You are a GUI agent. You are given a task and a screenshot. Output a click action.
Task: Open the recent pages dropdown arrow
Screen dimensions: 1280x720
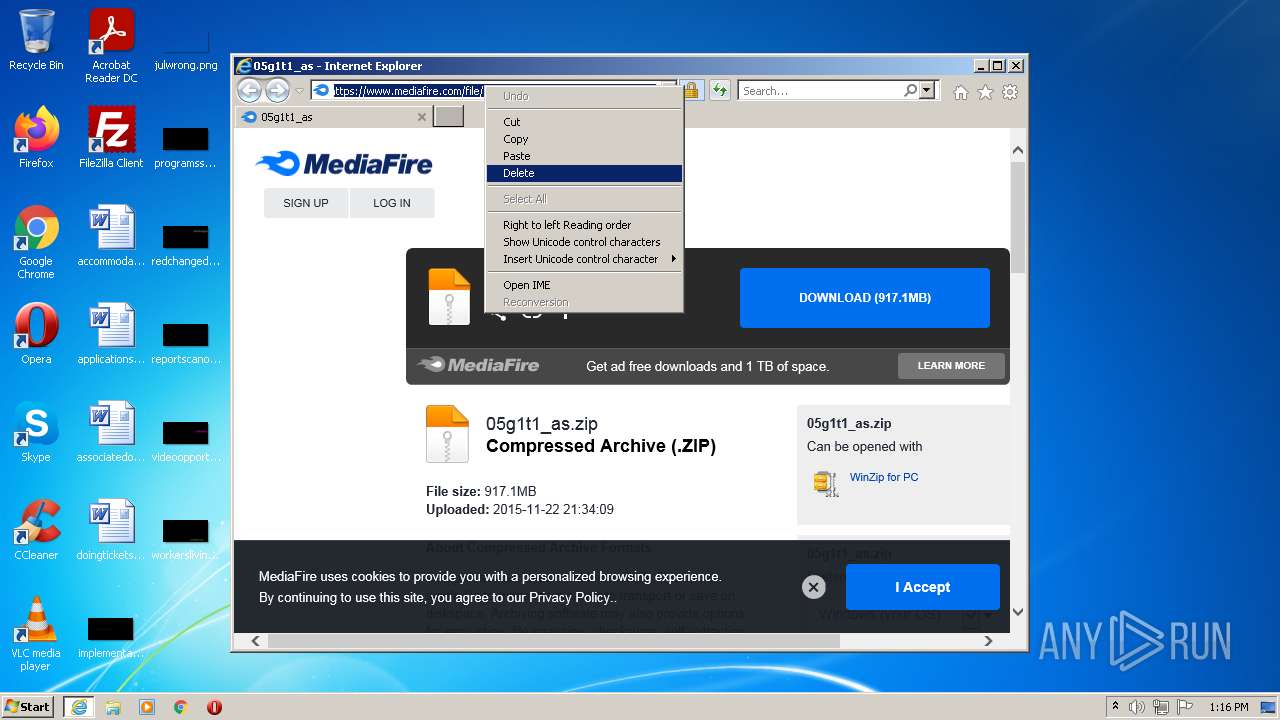298,91
